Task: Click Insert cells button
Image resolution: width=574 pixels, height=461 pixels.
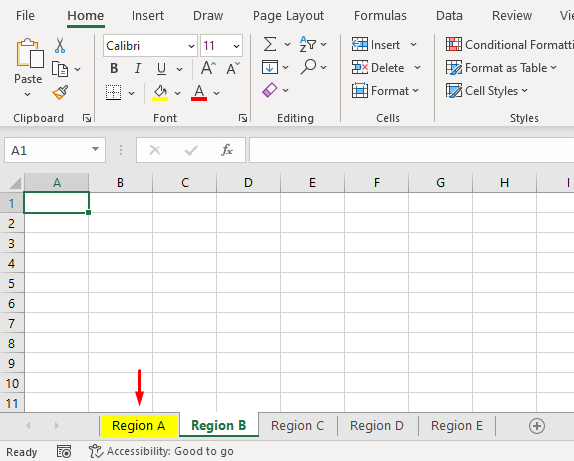Action: tap(376, 45)
